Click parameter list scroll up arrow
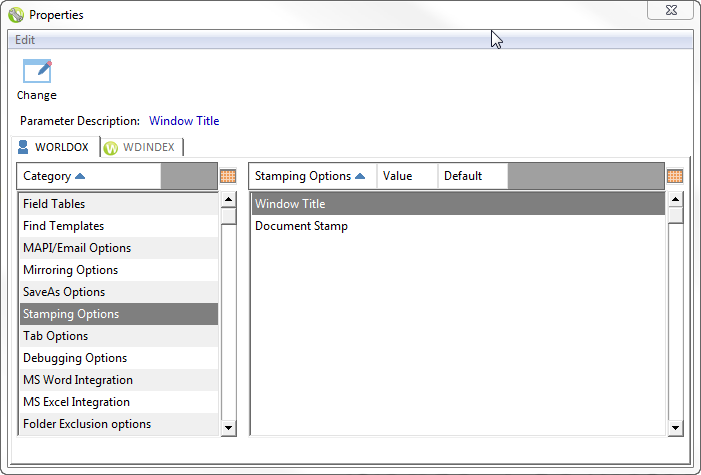This screenshot has height=475, width=701. [x=675, y=199]
